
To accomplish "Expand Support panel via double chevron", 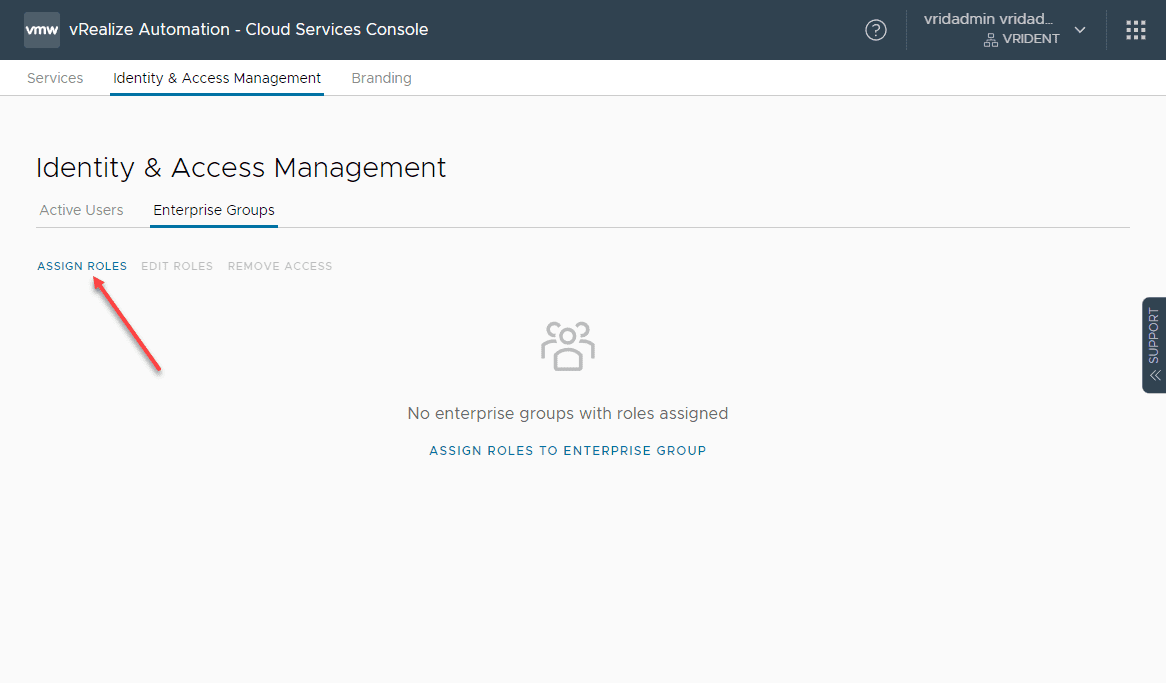I will tap(1154, 376).
